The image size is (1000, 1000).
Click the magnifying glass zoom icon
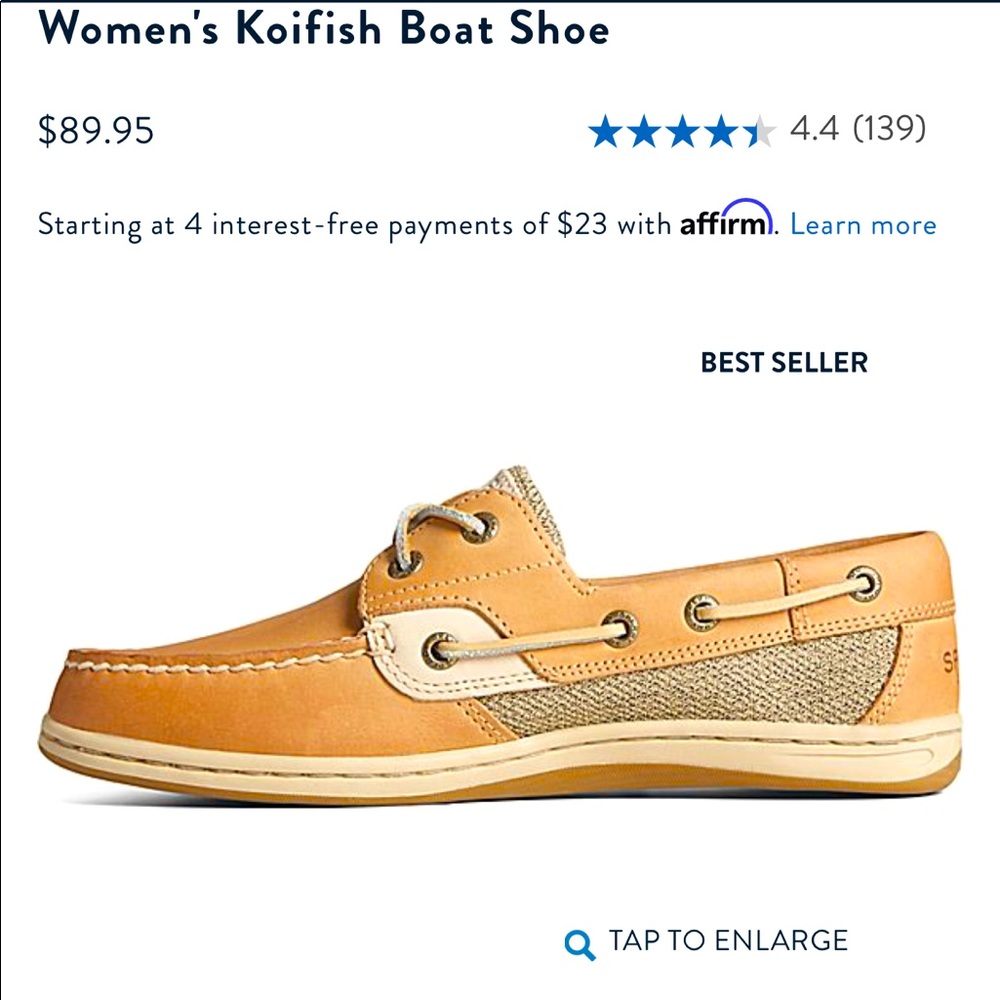coord(576,941)
